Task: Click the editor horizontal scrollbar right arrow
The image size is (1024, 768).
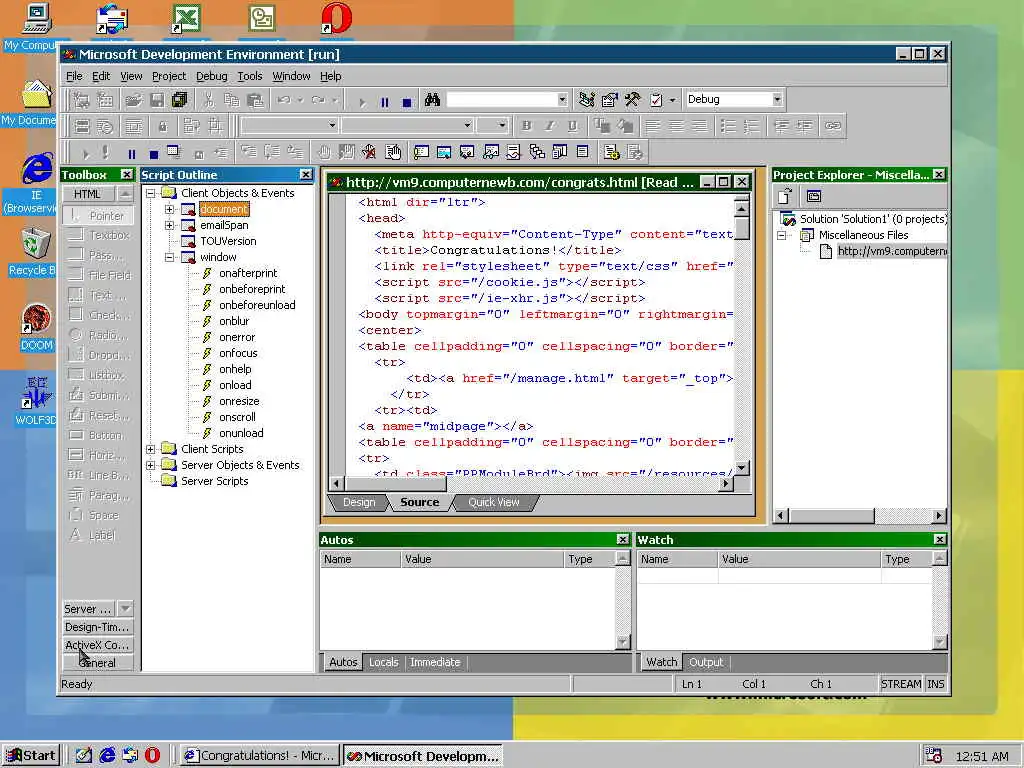Action: click(726, 484)
